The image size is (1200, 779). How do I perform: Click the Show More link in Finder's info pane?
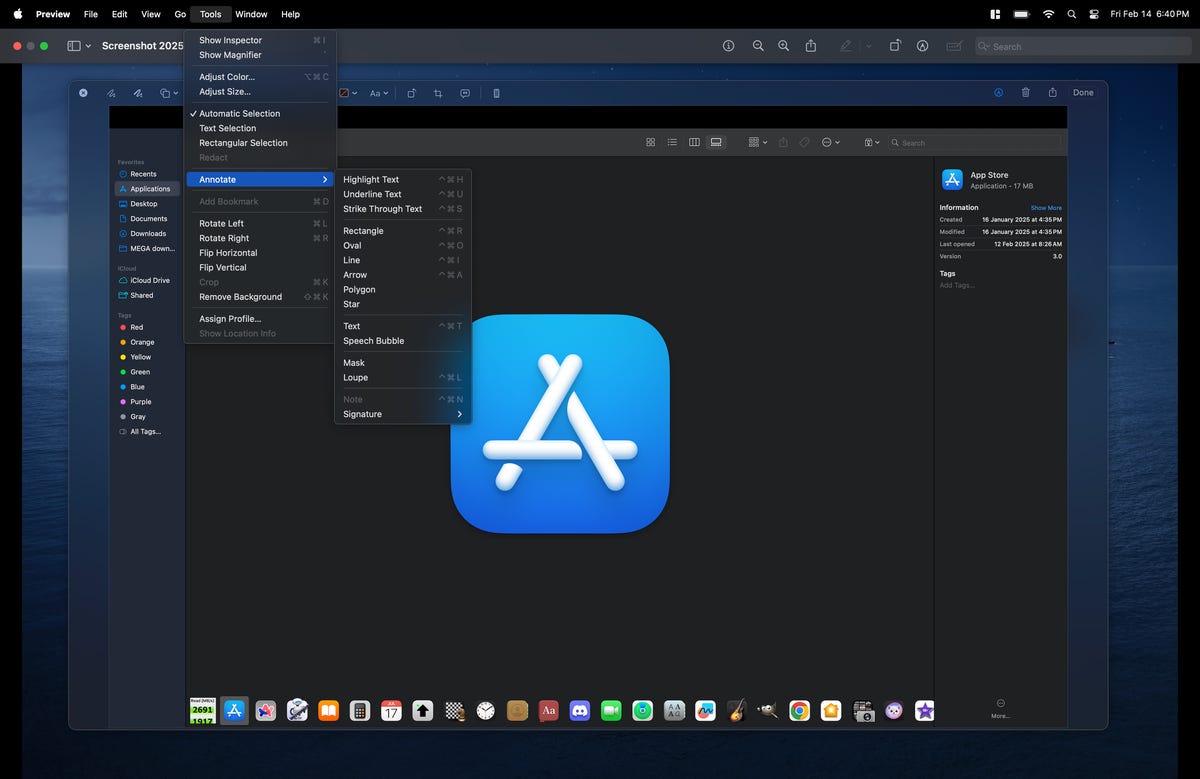[1046, 208]
